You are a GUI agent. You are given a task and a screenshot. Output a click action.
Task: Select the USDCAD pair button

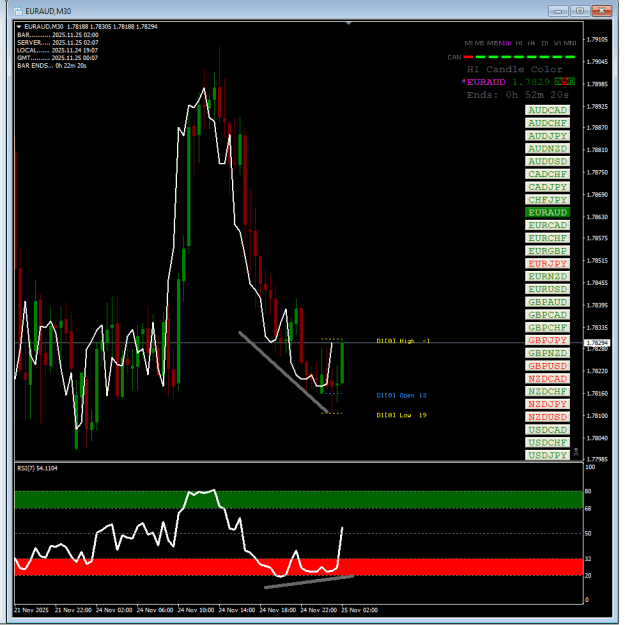coord(547,430)
